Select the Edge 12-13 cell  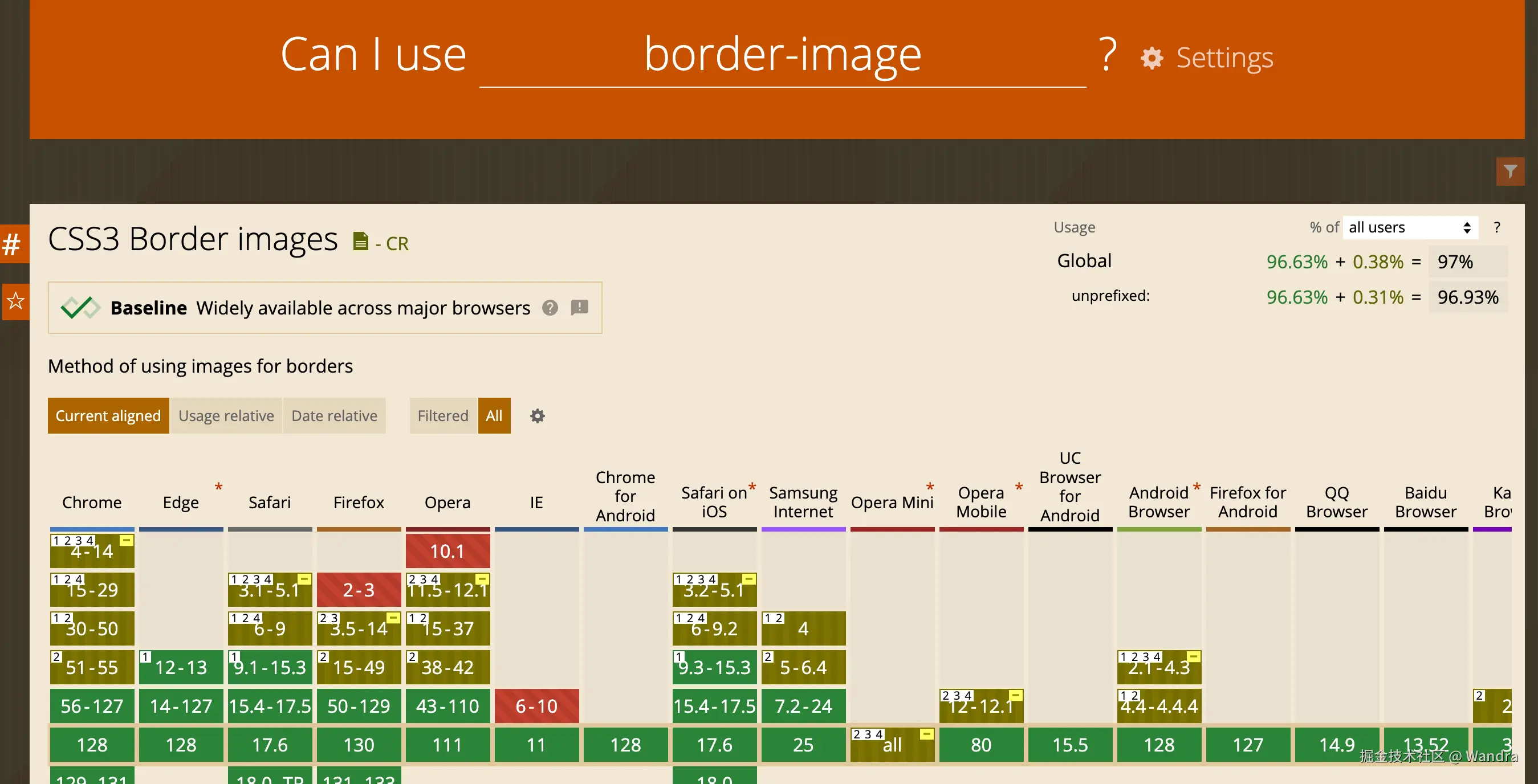181,667
